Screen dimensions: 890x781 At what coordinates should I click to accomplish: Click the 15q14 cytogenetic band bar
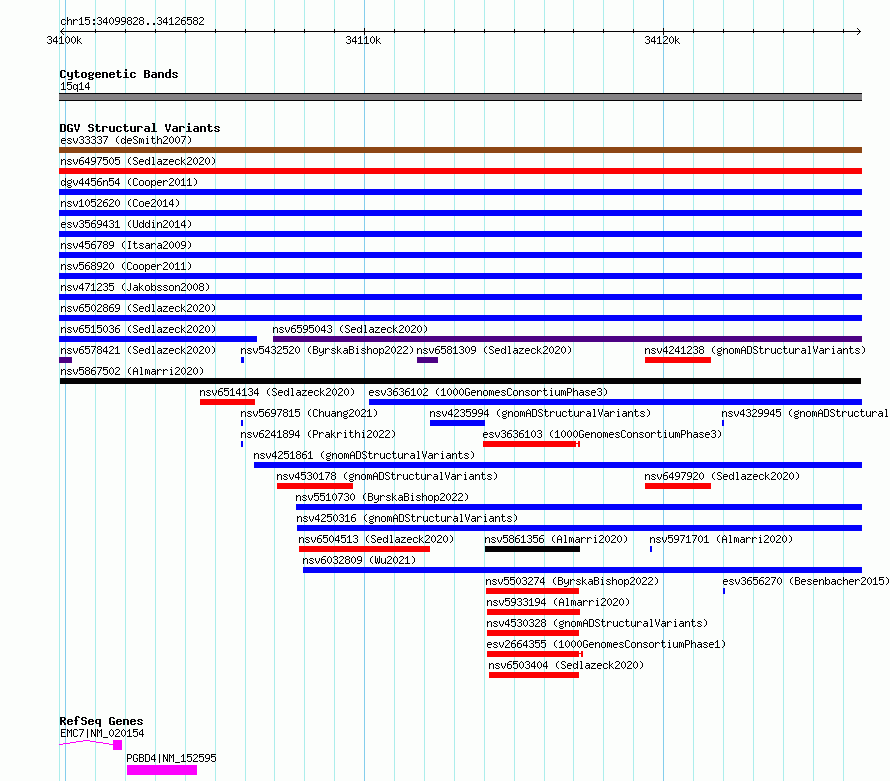point(460,98)
